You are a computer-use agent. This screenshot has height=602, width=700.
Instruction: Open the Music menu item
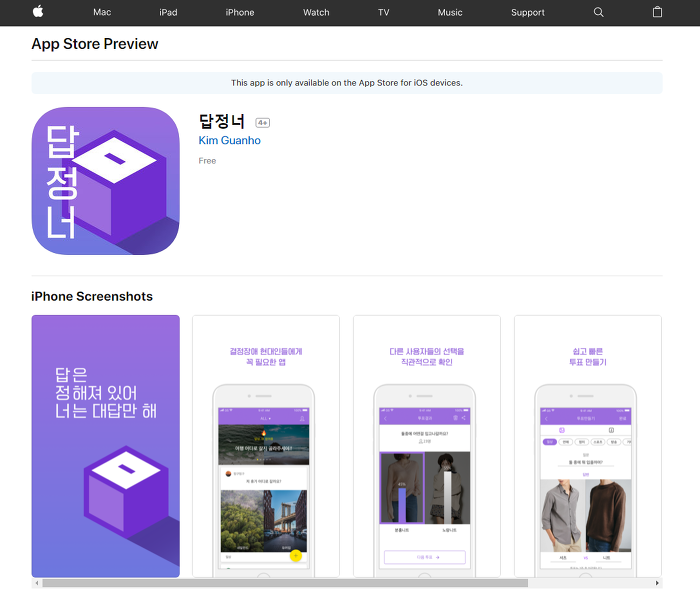click(x=450, y=13)
